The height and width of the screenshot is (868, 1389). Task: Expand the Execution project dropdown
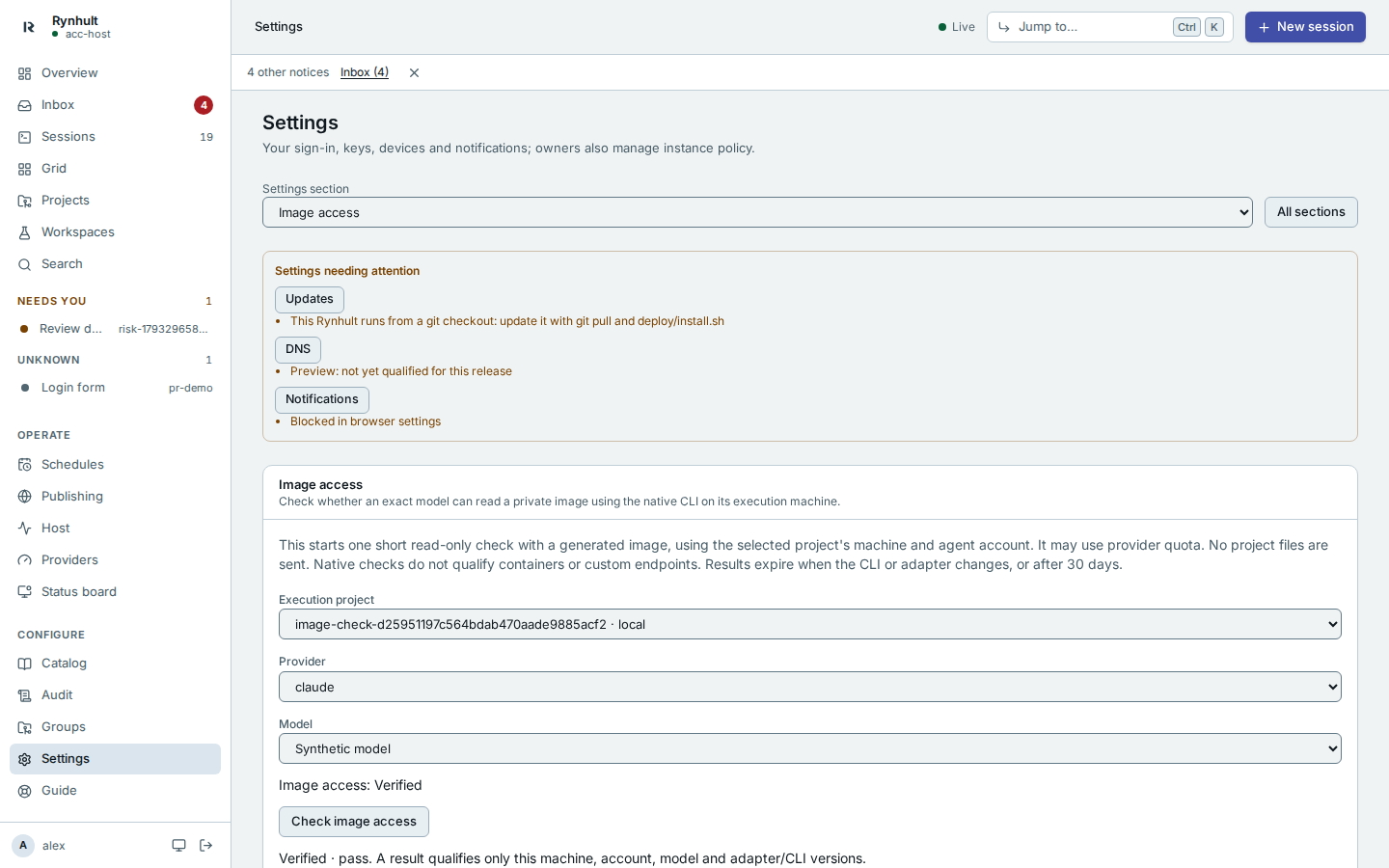pyautogui.click(x=810, y=624)
